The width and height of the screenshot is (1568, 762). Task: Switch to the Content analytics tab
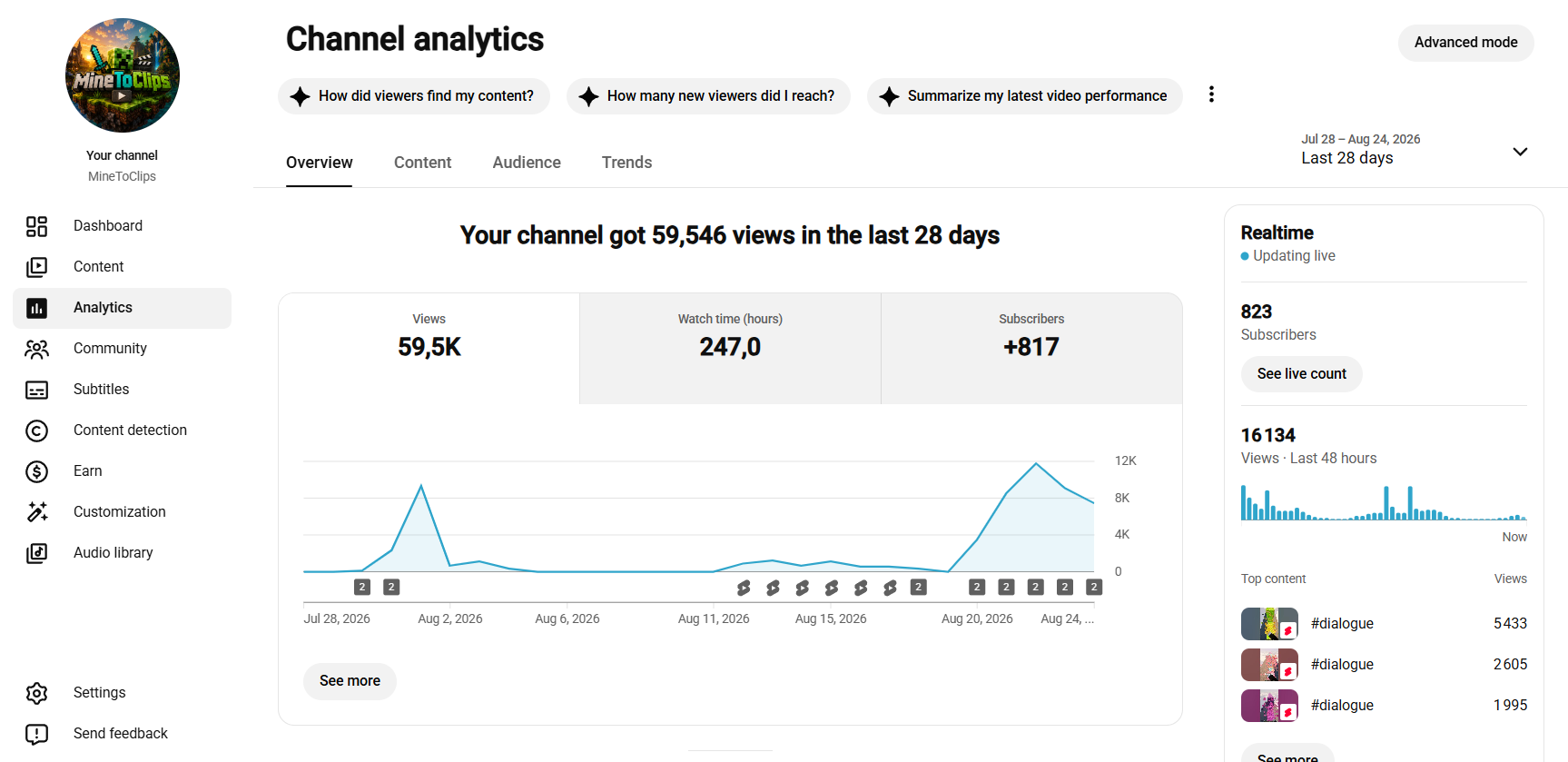click(422, 163)
